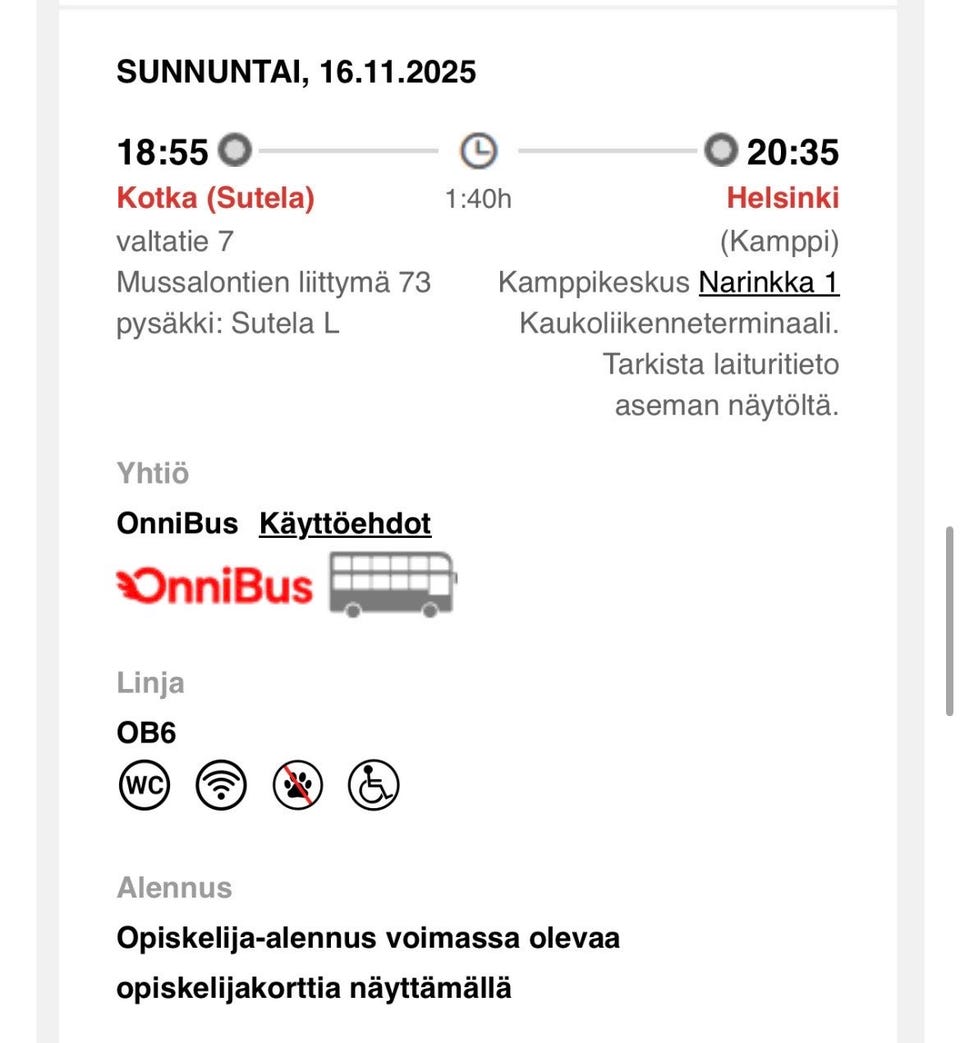Click the 1:40h duration label
Viewport: 960px width, 1043px height.
(x=478, y=199)
